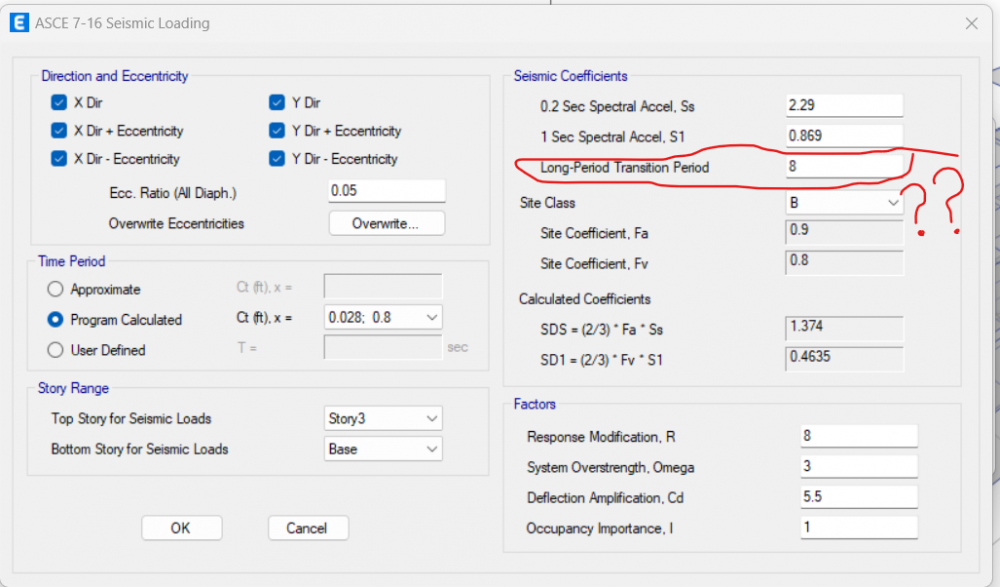Click the System Overstrength Omega field
1000x587 pixels.
pyautogui.click(x=859, y=466)
